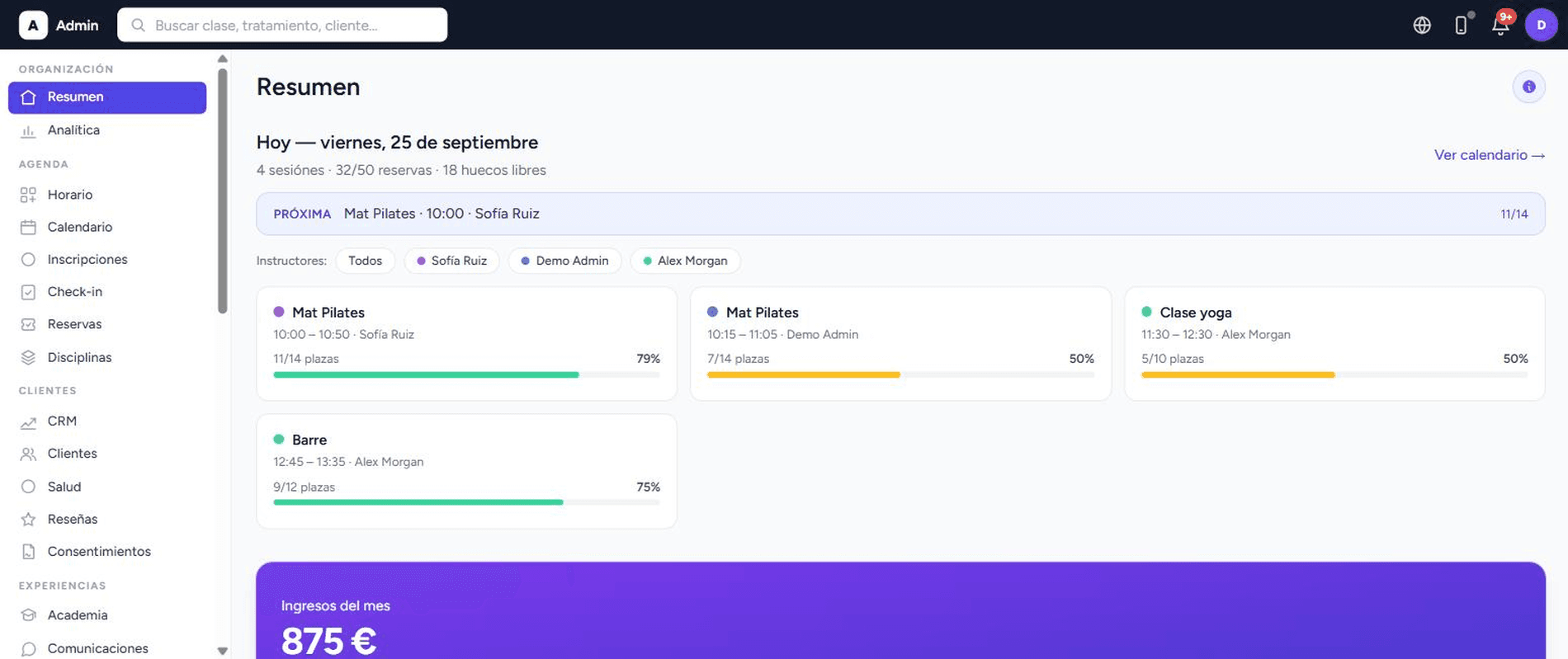Open the language globe icon
1568x659 pixels.
(x=1421, y=26)
